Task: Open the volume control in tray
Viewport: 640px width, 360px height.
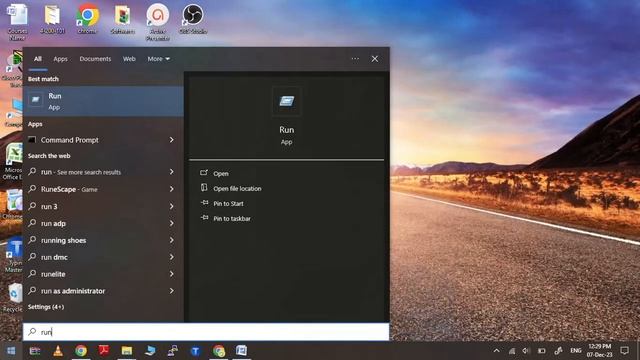Action: pyautogui.click(x=526, y=351)
